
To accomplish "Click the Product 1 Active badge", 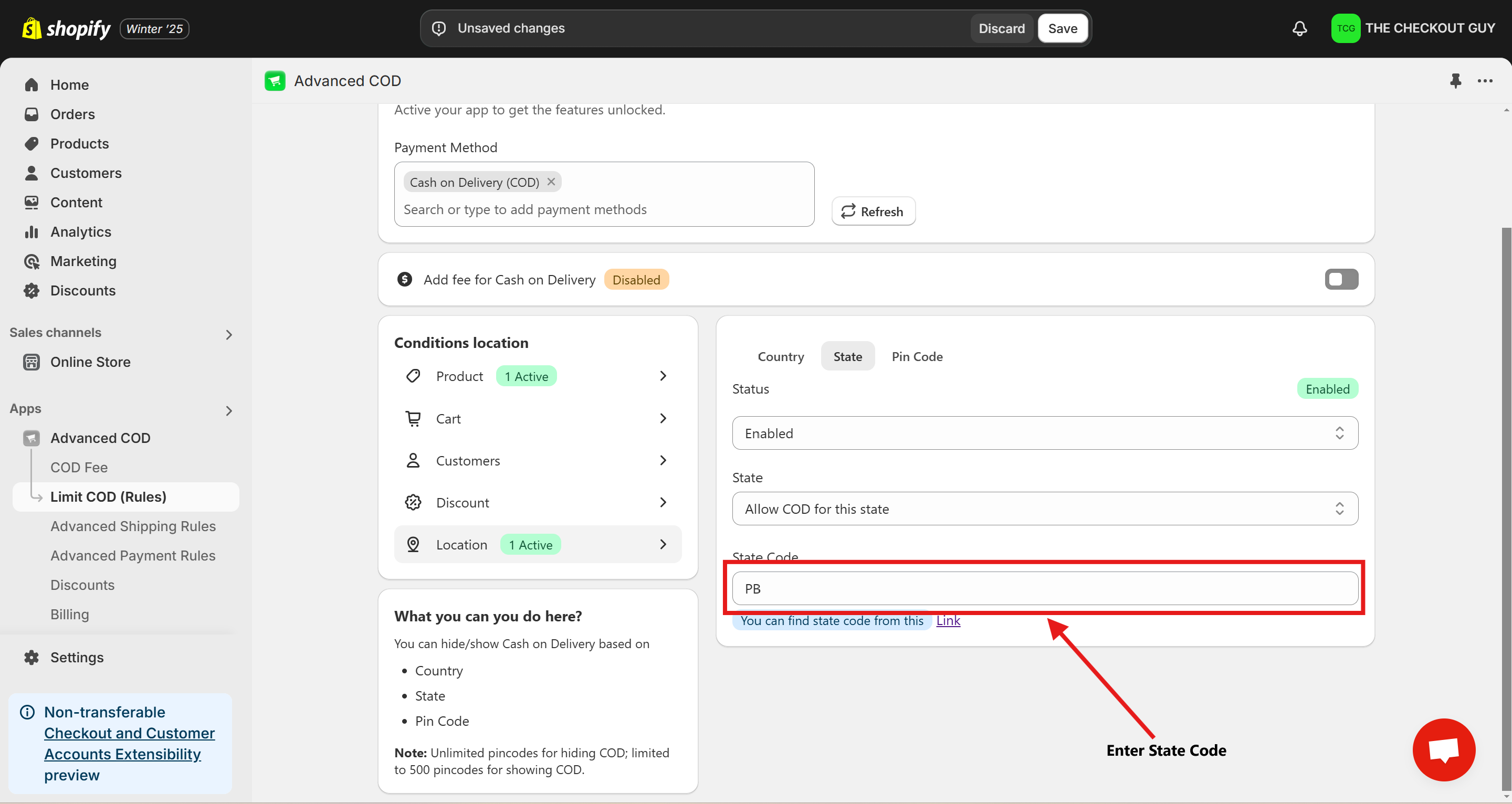I will coord(527,376).
